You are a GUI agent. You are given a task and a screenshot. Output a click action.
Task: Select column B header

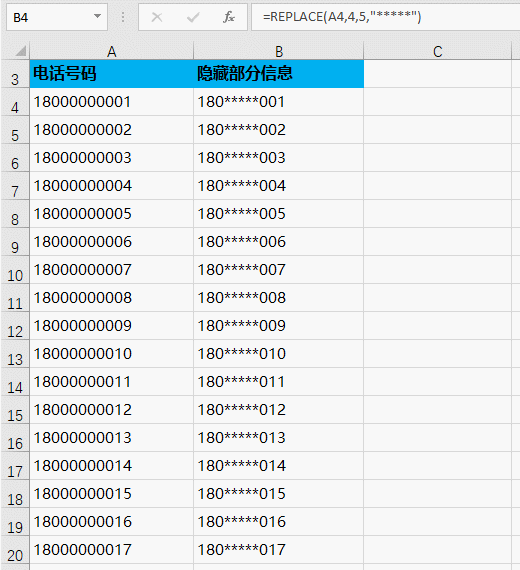[x=279, y=52]
